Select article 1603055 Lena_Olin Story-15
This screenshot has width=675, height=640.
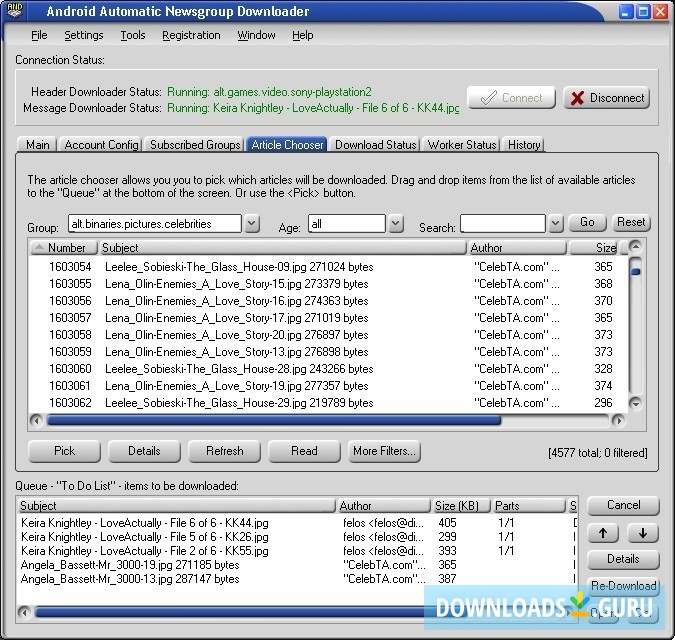point(328,284)
